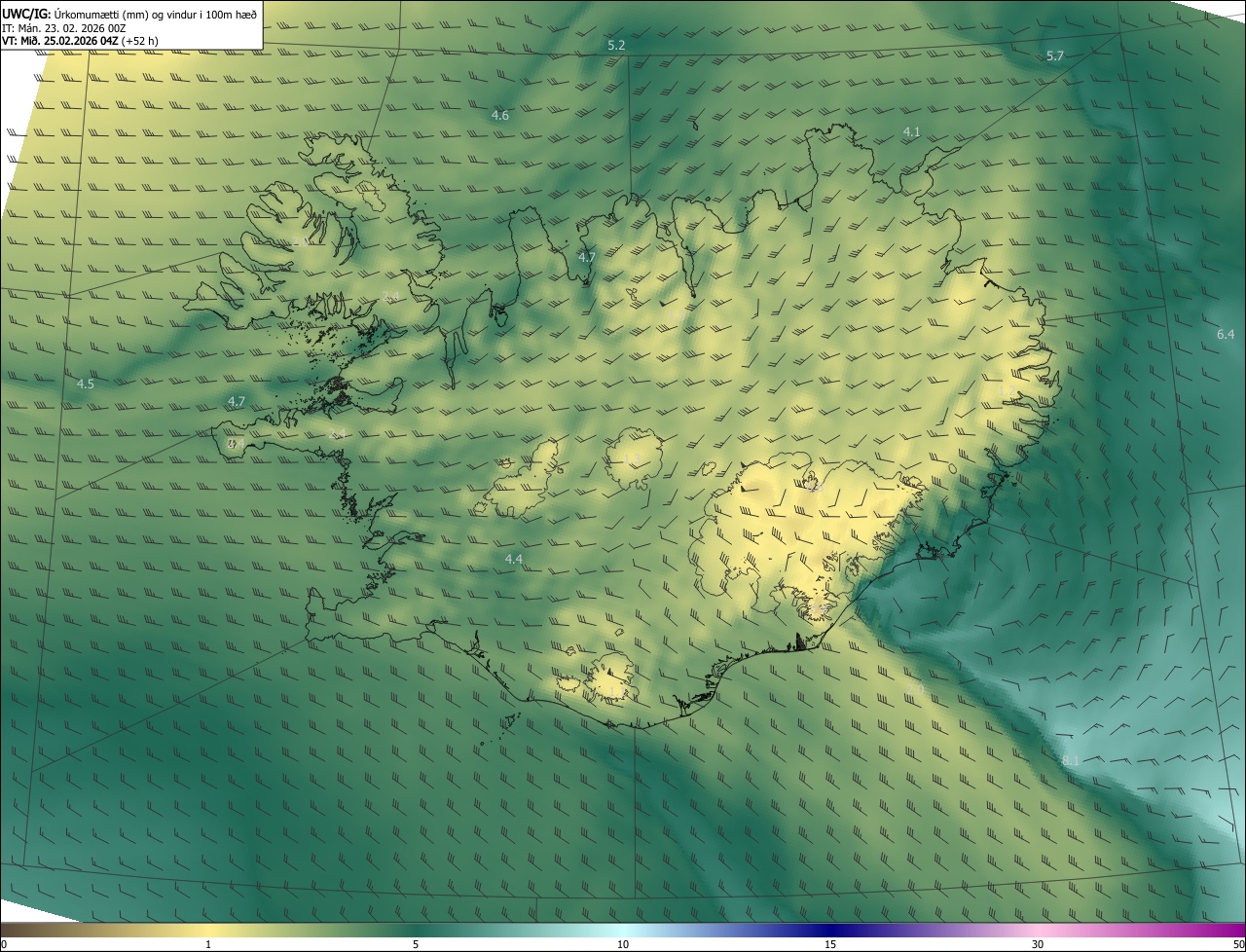1246x952 pixels.
Task: Click the 4.5 value label off the west coast
Action: (x=86, y=384)
